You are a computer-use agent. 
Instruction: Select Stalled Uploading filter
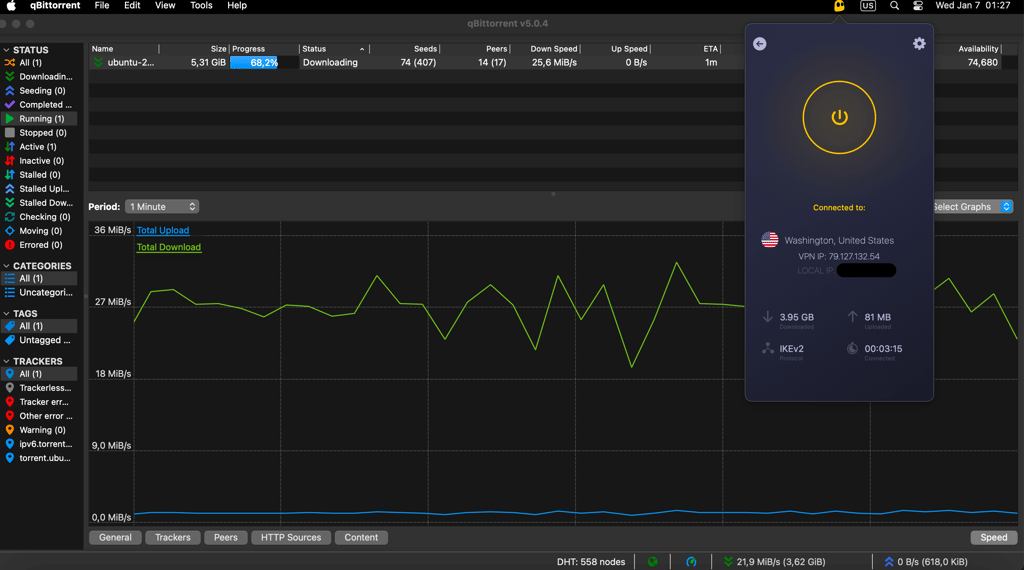click(39, 189)
